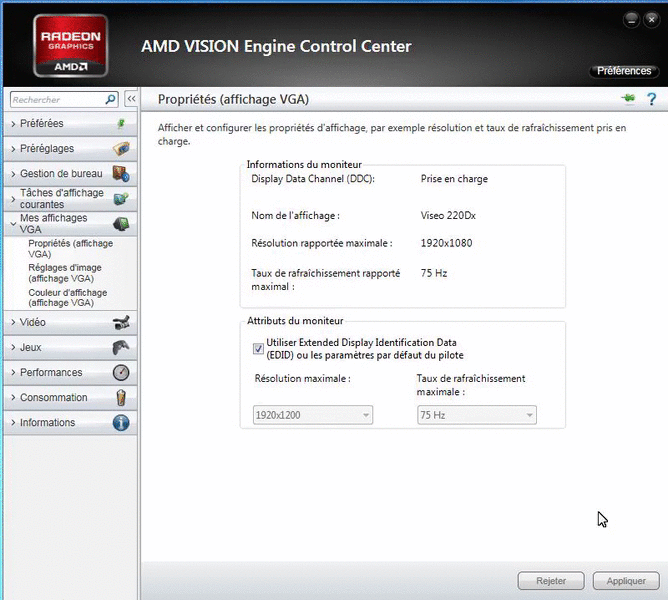Open the Taux de rafraîchissement maximale dropdown
The height and width of the screenshot is (600, 668).
(477, 415)
